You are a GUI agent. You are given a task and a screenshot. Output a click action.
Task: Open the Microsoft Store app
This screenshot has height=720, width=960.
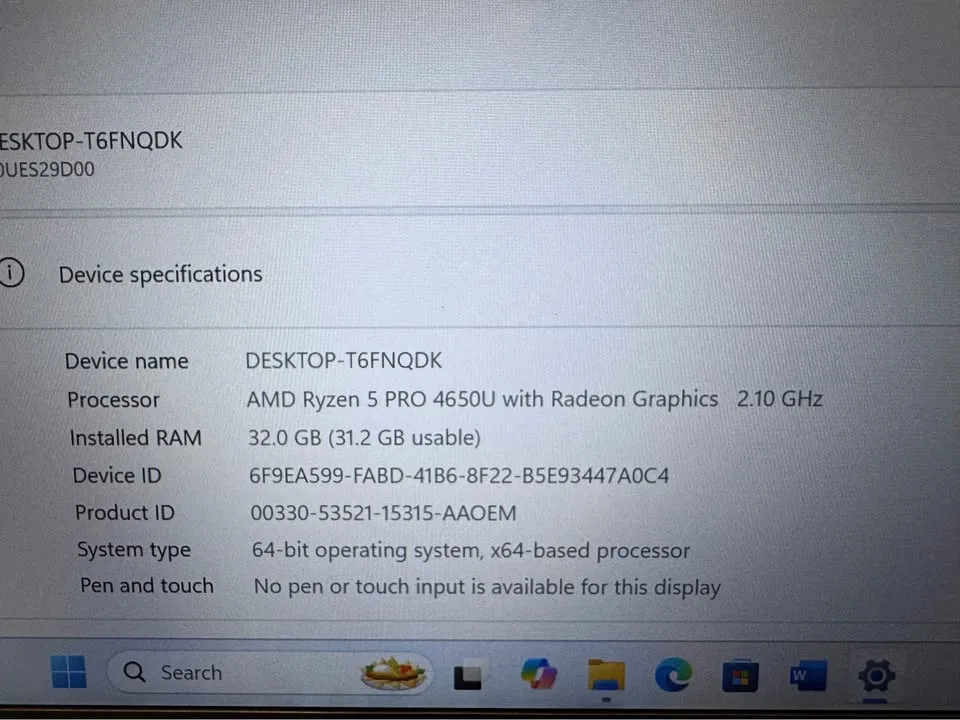point(740,675)
